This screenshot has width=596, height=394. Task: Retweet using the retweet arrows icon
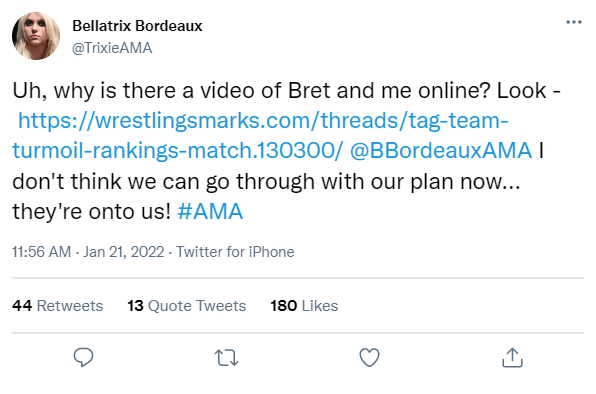tap(227, 358)
